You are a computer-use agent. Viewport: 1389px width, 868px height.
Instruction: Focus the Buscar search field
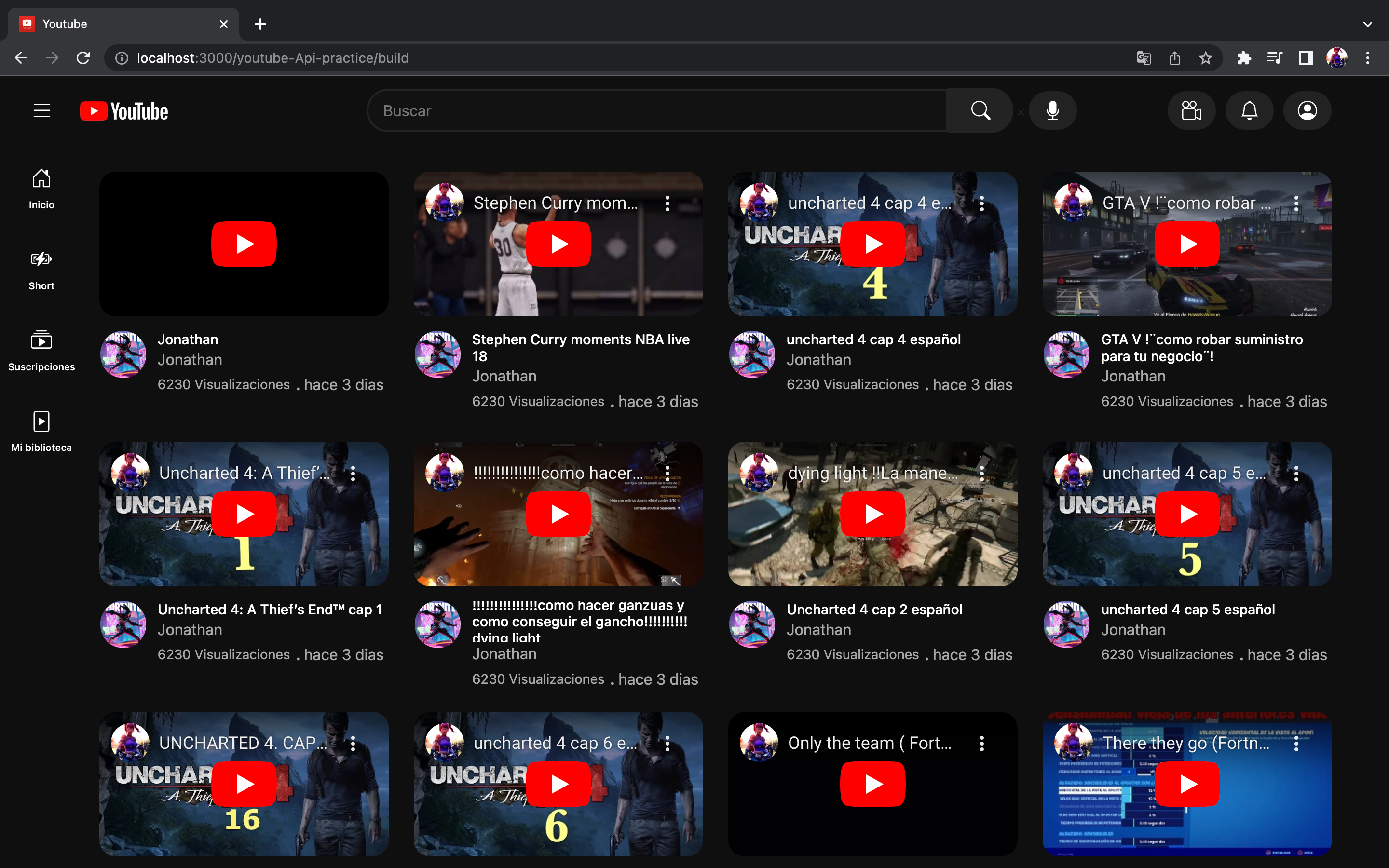(x=657, y=111)
